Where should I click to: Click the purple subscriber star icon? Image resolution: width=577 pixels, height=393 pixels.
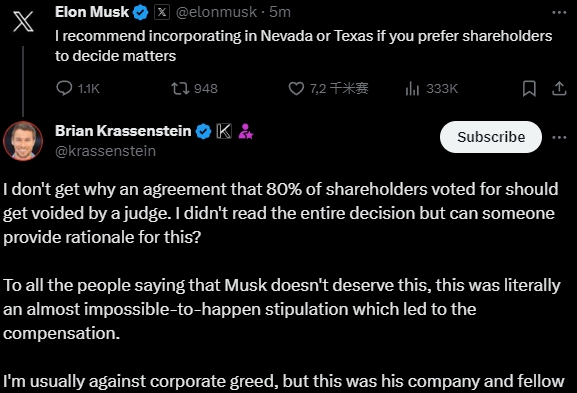point(245,131)
